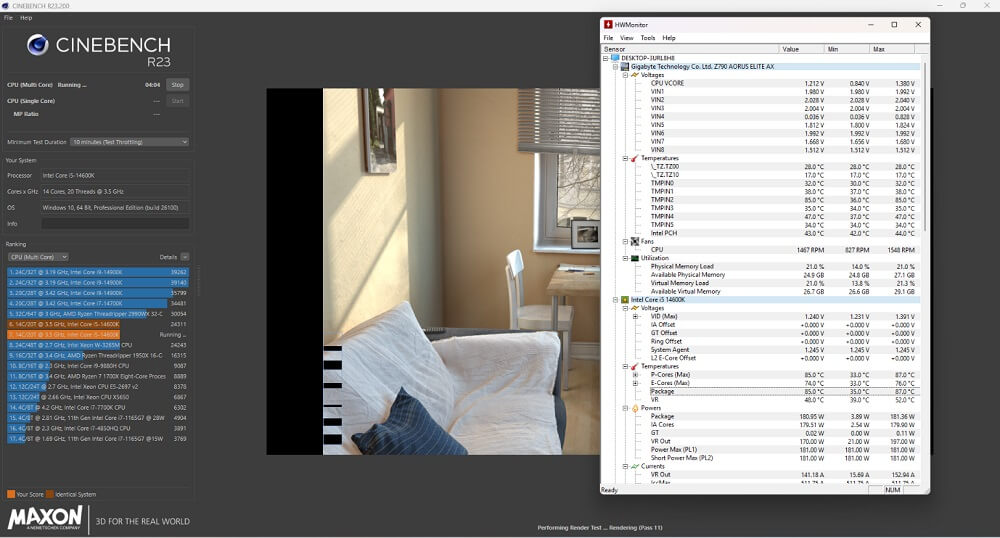Open the Minimum Test Duration dropdown
The width and height of the screenshot is (1000, 538).
point(129,142)
